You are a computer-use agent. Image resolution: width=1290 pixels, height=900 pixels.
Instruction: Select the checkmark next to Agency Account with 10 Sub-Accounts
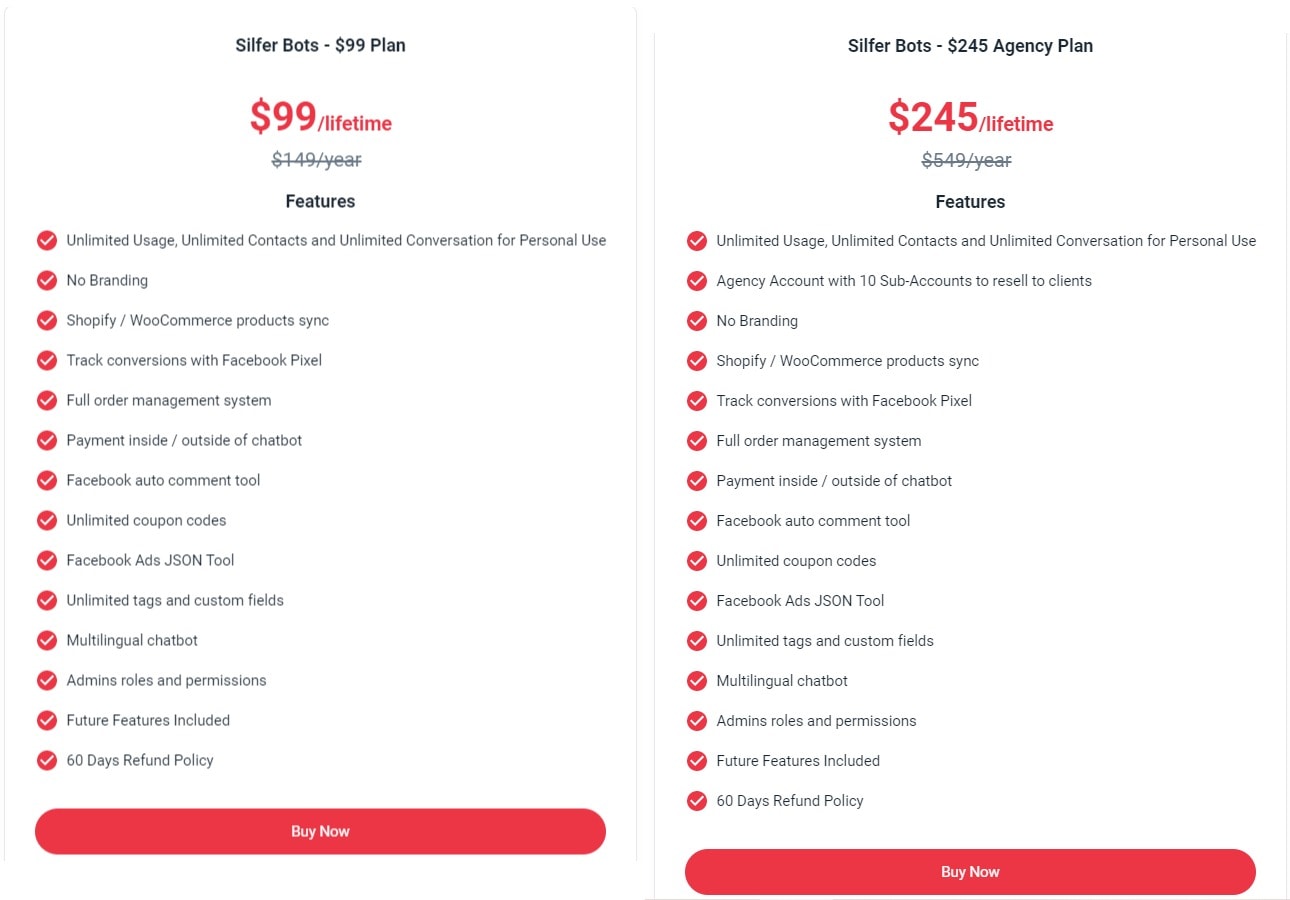pyautogui.click(x=697, y=280)
